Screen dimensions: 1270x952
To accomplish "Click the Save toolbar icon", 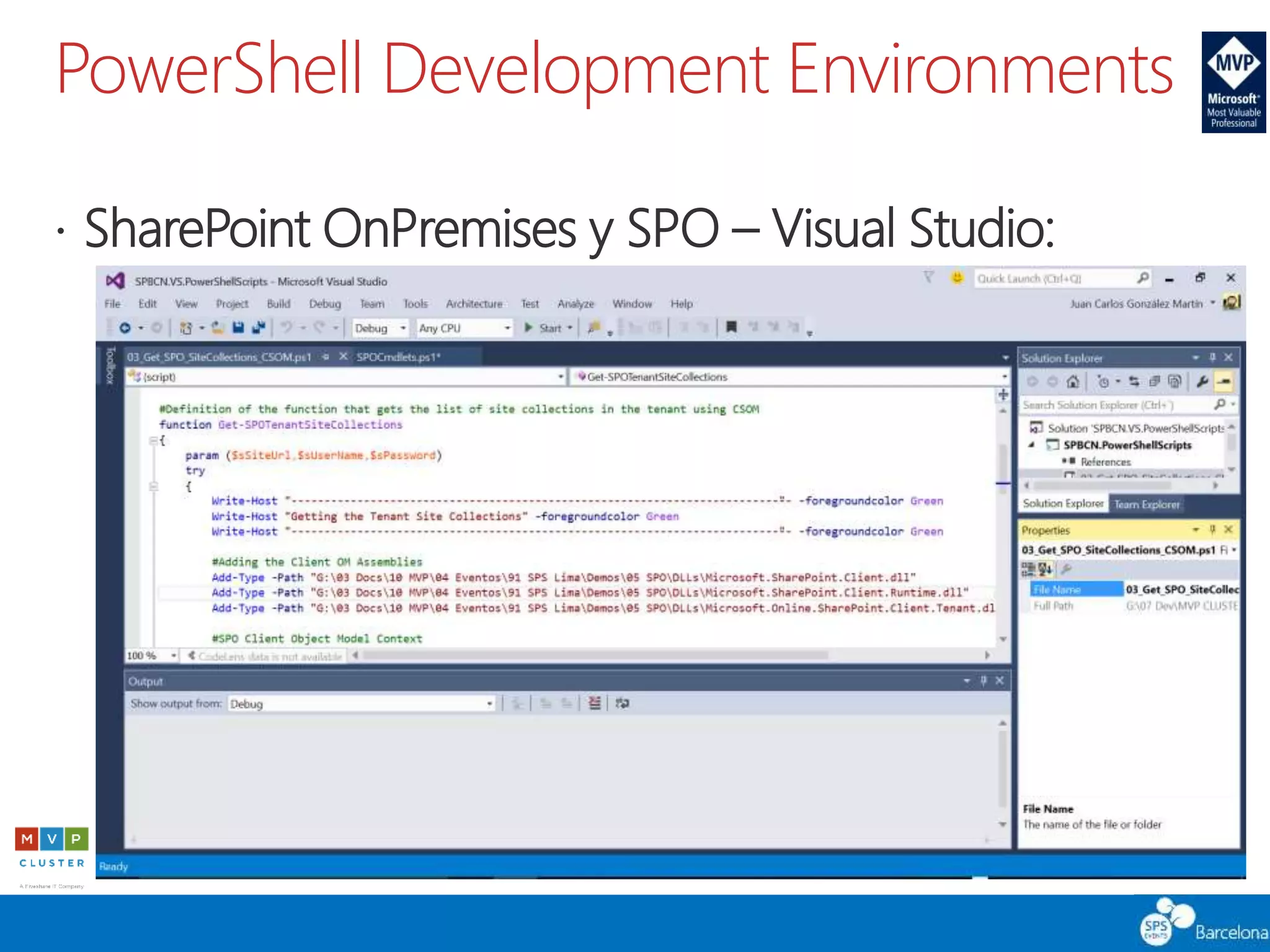I will pos(238,328).
